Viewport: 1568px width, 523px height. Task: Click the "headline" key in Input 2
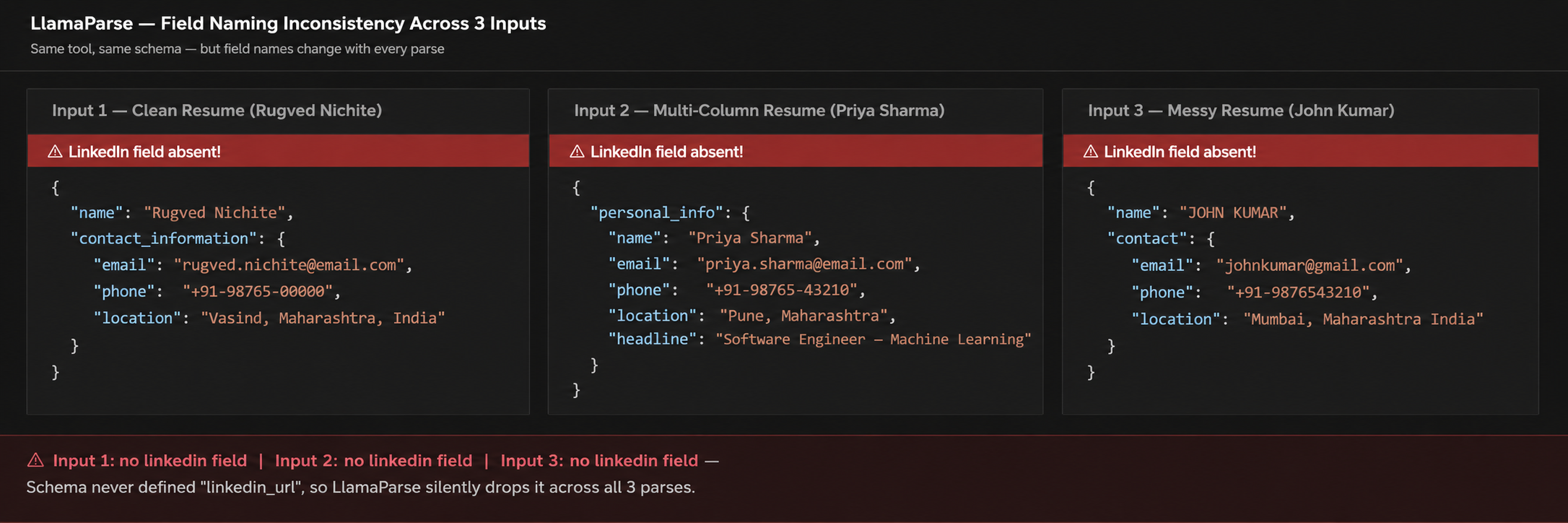[x=653, y=340]
